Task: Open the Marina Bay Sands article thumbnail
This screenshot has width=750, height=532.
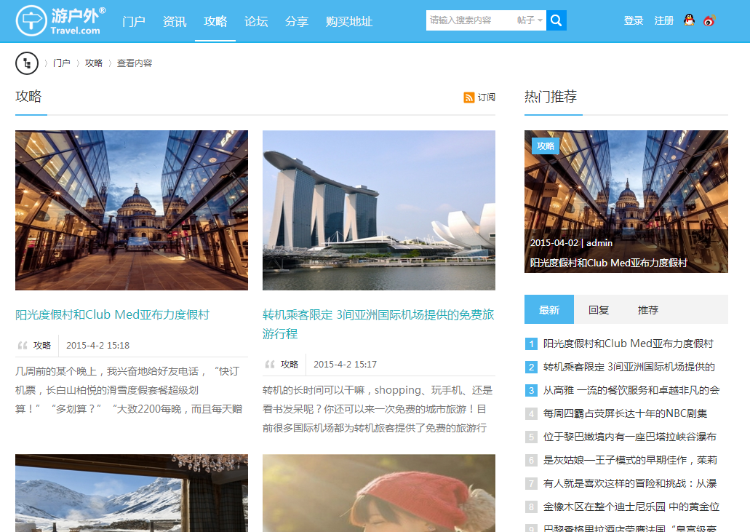Action: pos(379,210)
